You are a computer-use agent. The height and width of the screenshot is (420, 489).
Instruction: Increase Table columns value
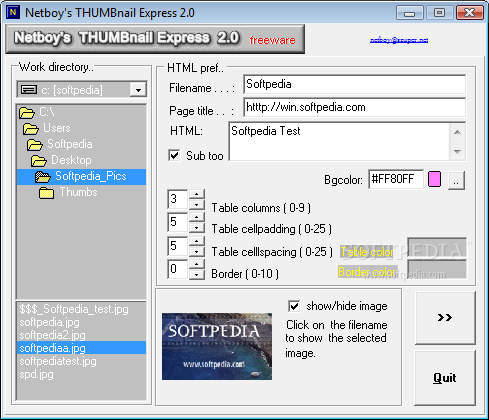197,194
